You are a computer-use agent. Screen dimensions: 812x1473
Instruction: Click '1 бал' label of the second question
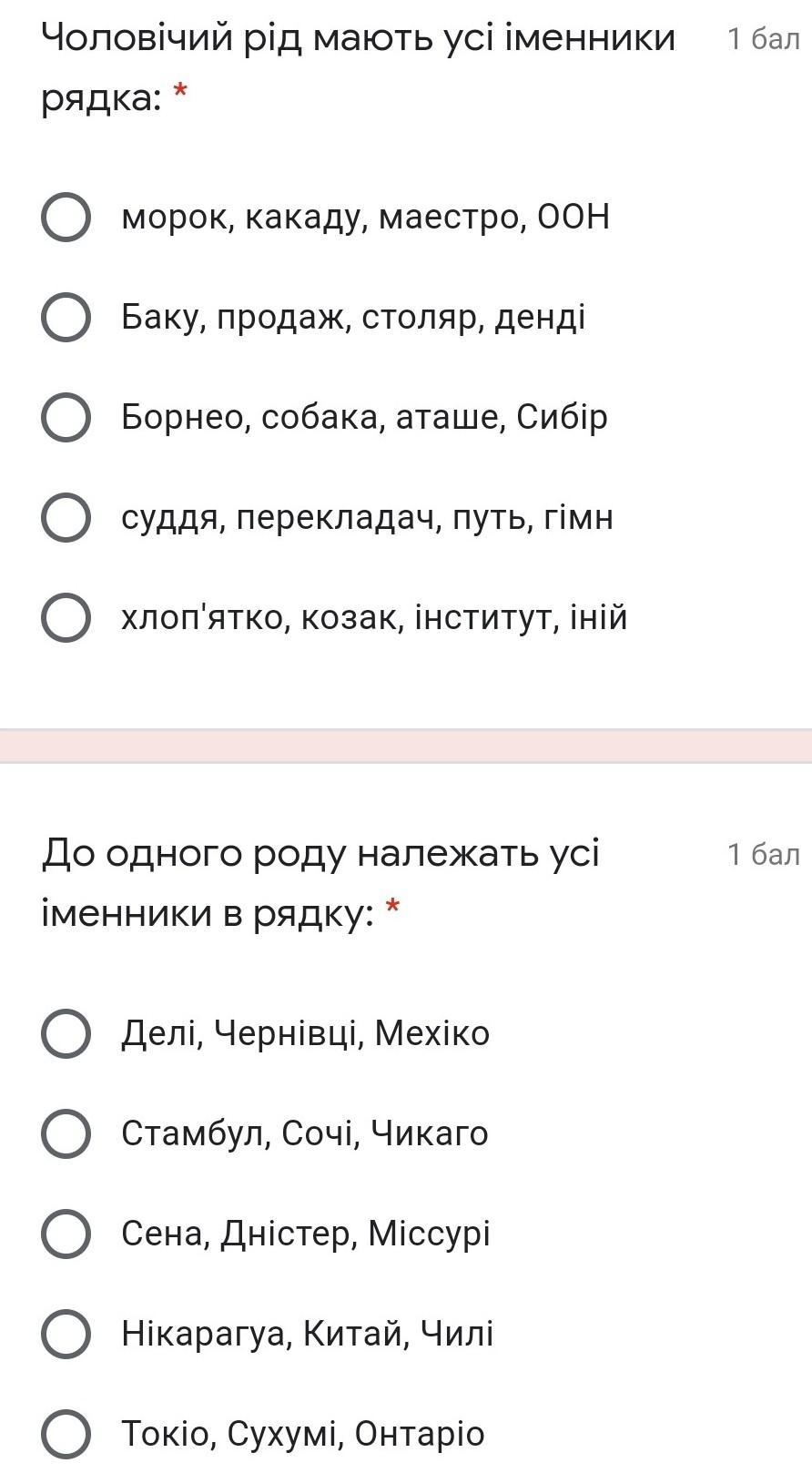pyautogui.click(x=763, y=854)
